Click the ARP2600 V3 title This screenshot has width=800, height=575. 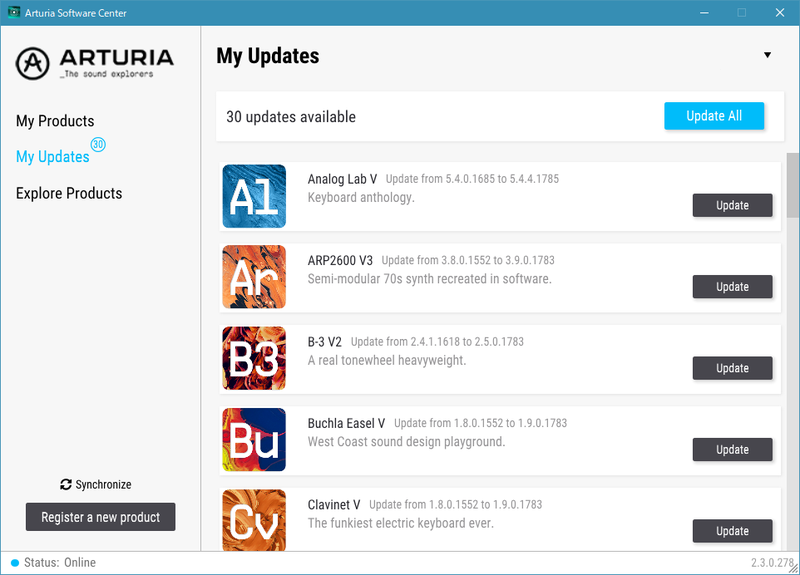(340, 260)
